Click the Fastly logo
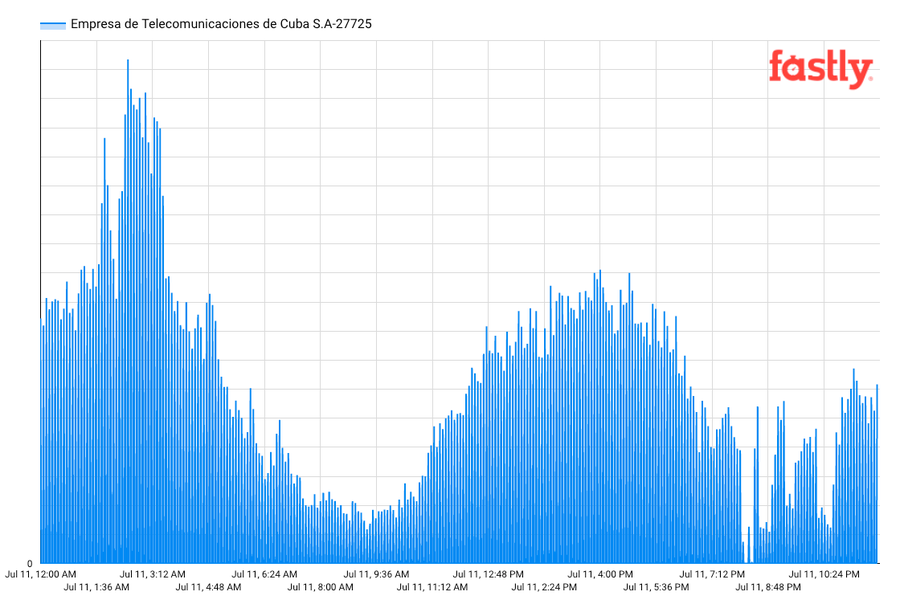Viewport: 900px width, 604px height. (821, 69)
